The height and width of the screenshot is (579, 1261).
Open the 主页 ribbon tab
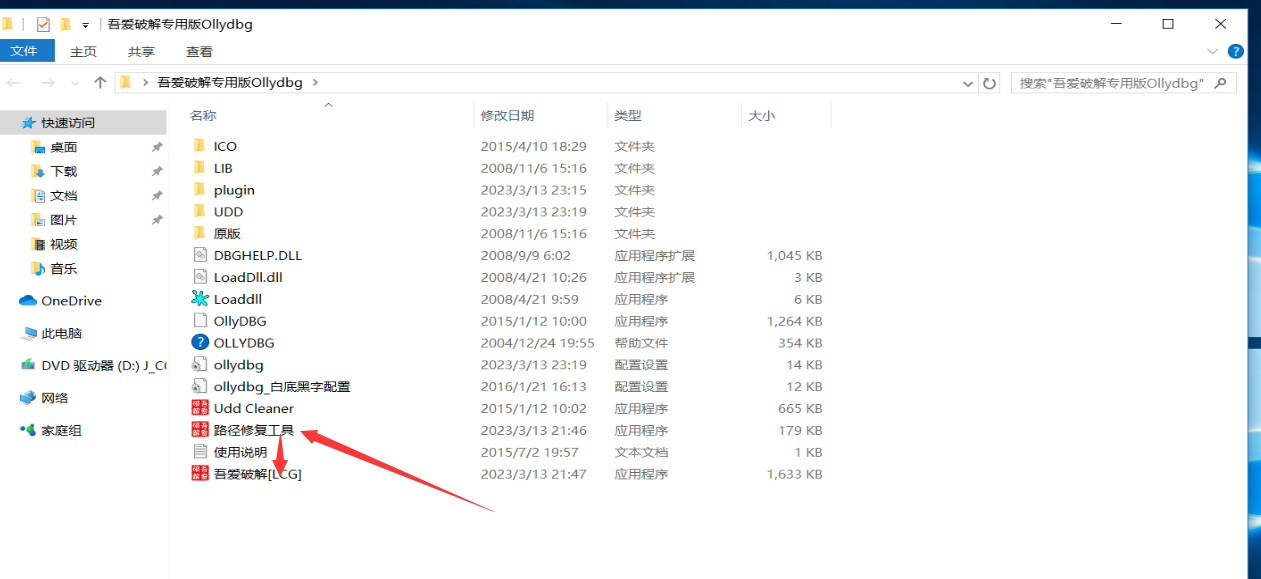point(83,52)
